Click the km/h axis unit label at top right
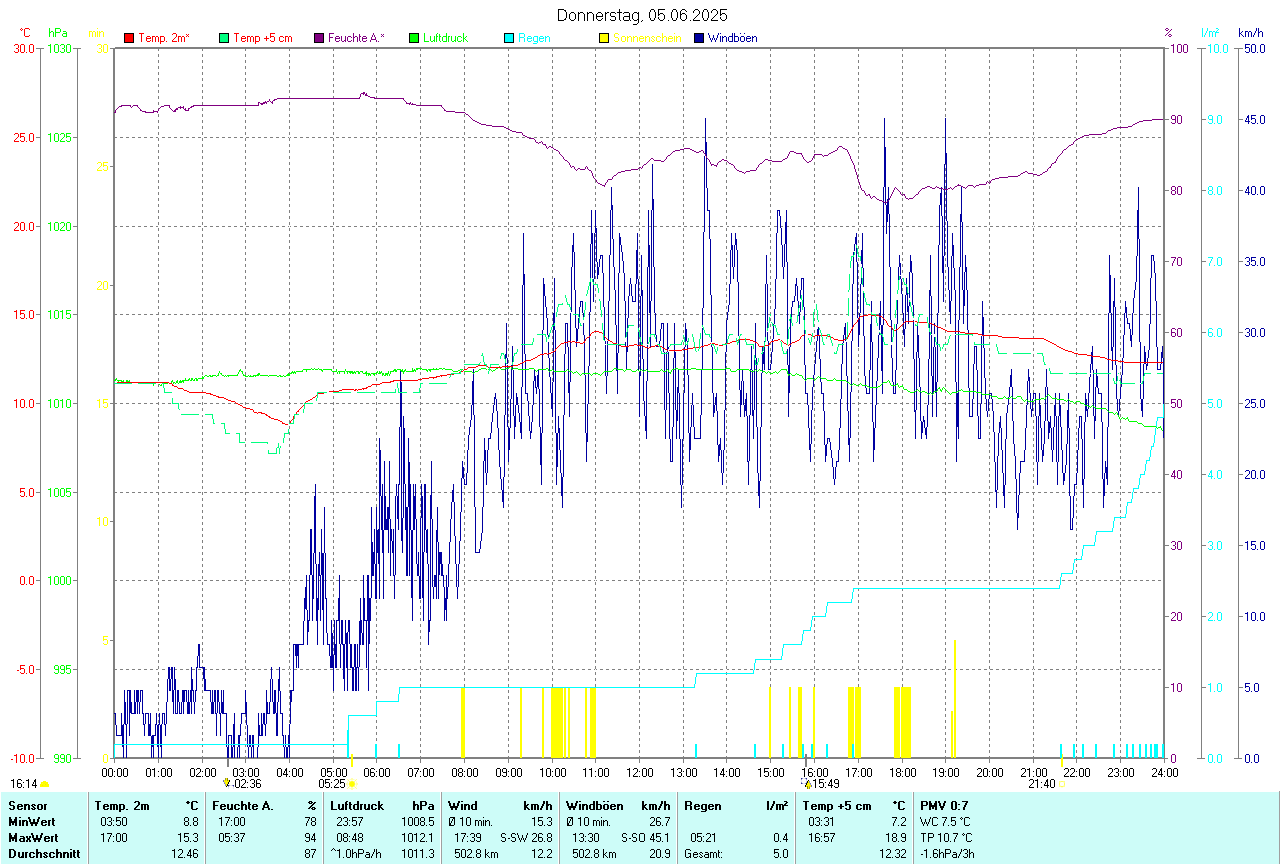 point(1250,33)
